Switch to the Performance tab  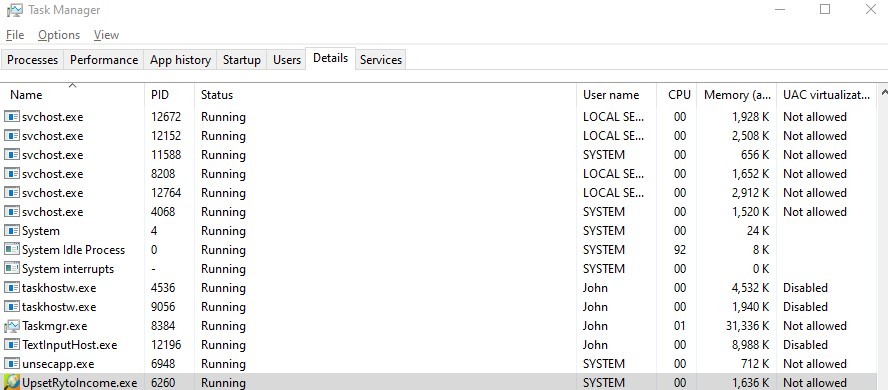click(104, 60)
